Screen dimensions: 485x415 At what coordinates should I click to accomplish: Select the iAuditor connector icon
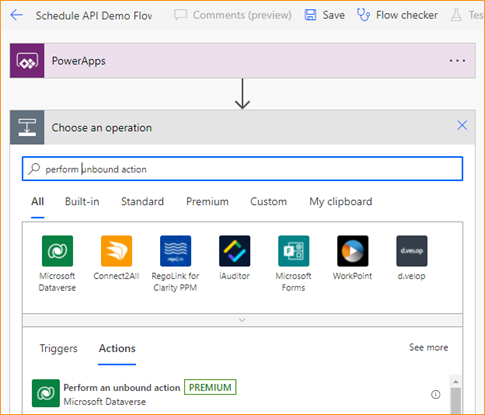click(x=234, y=251)
